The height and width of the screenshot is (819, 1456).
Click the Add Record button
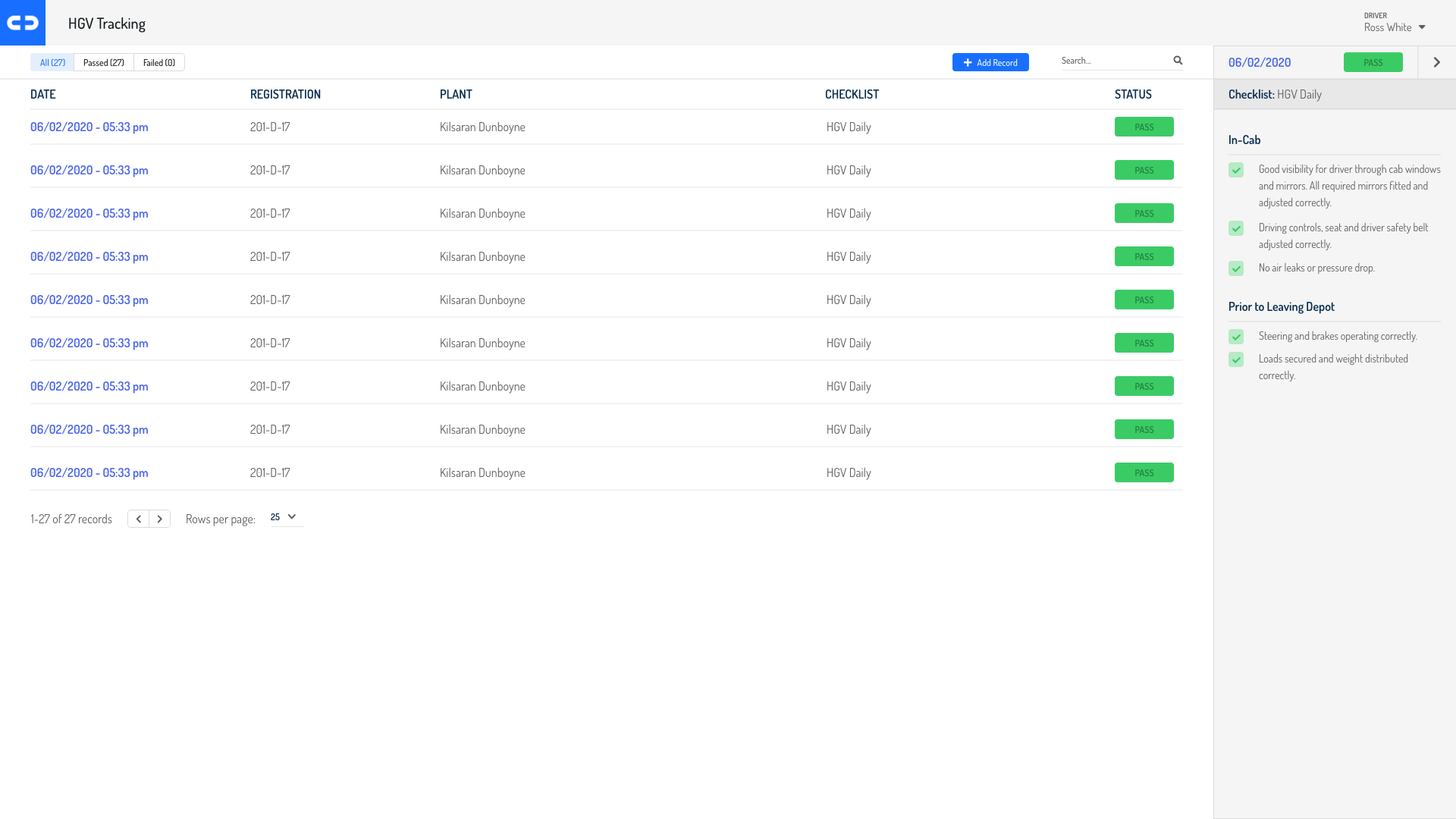(x=990, y=62)
